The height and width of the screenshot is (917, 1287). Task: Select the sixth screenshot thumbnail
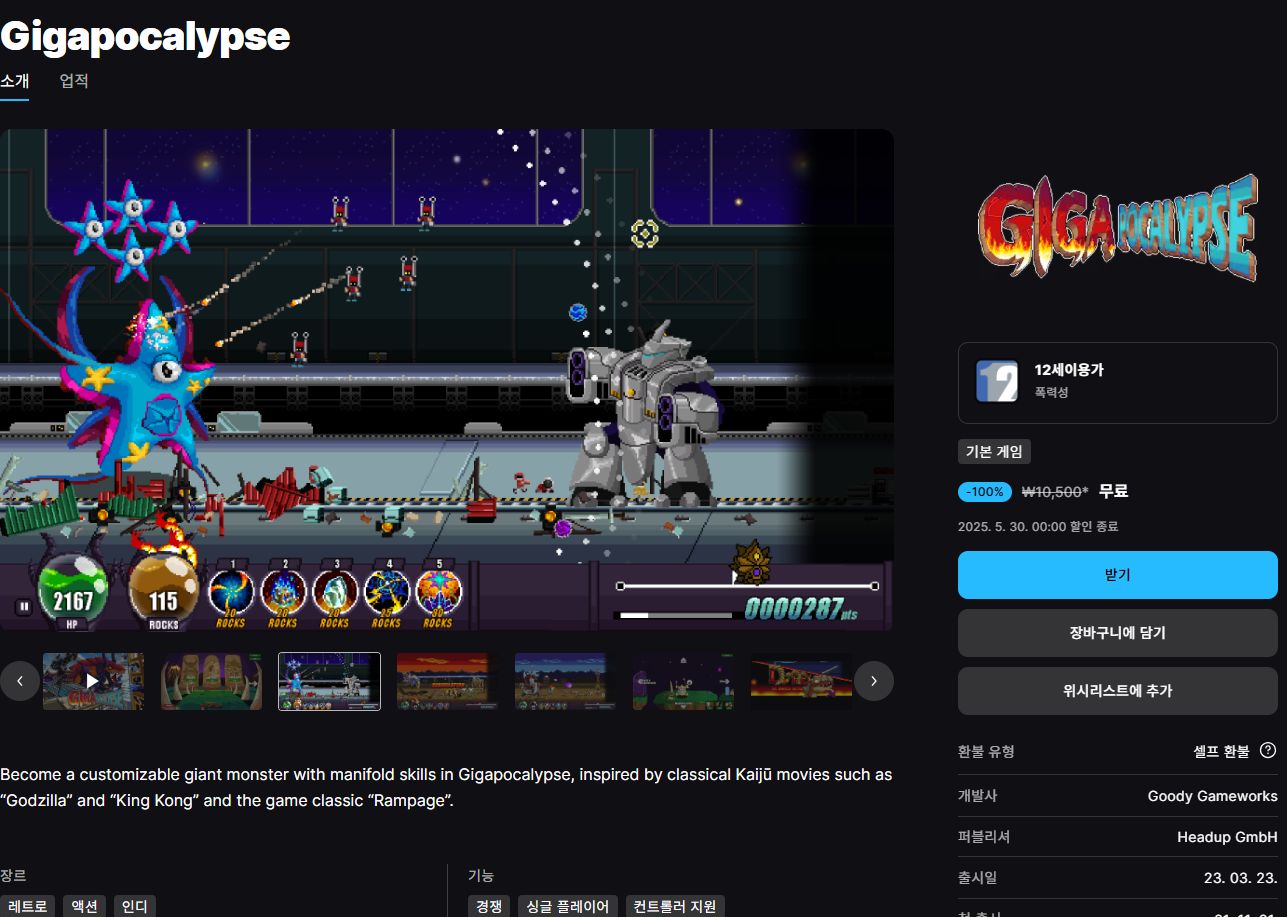coord(683,681)
